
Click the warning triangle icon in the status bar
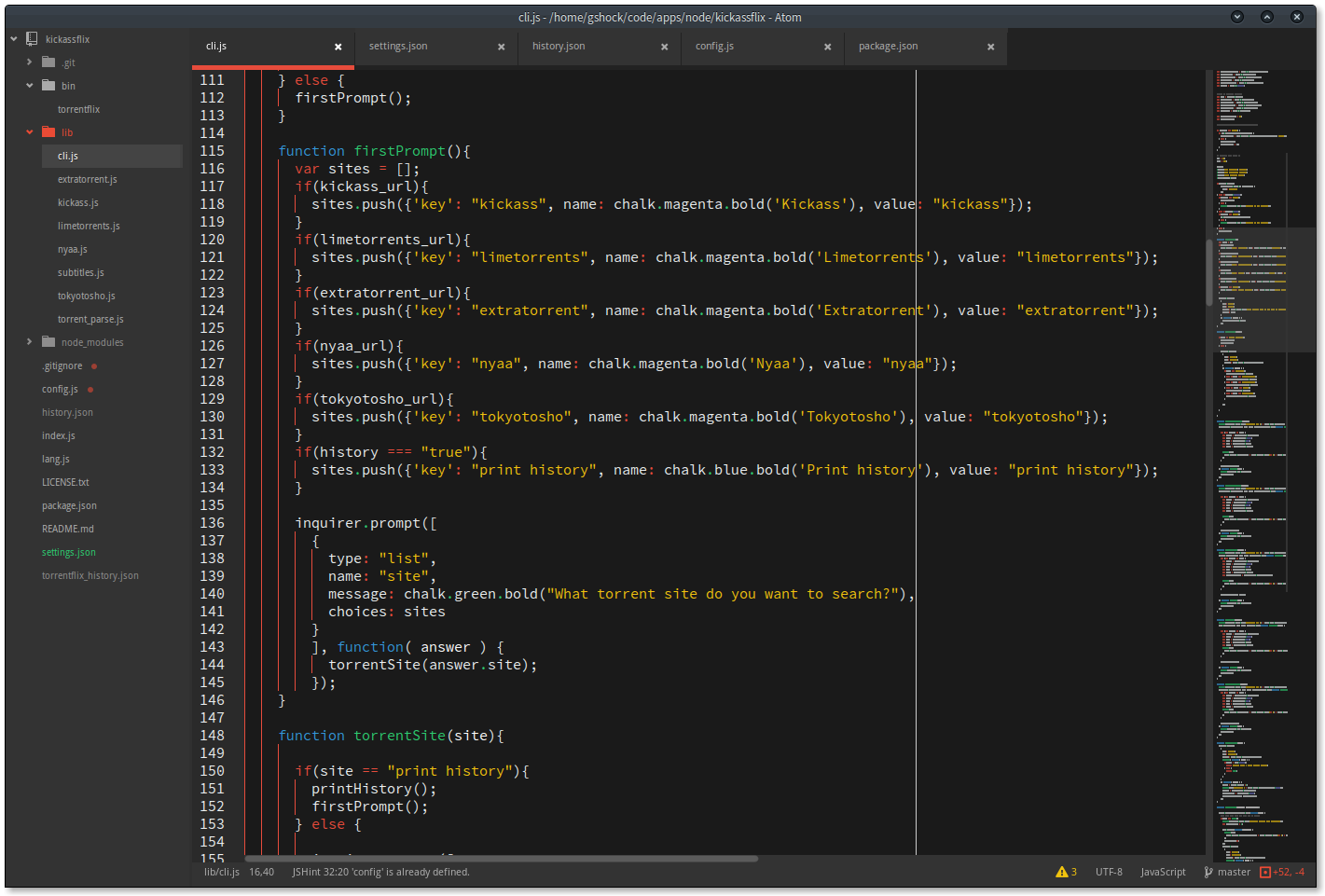click(x=1064, y=872)
